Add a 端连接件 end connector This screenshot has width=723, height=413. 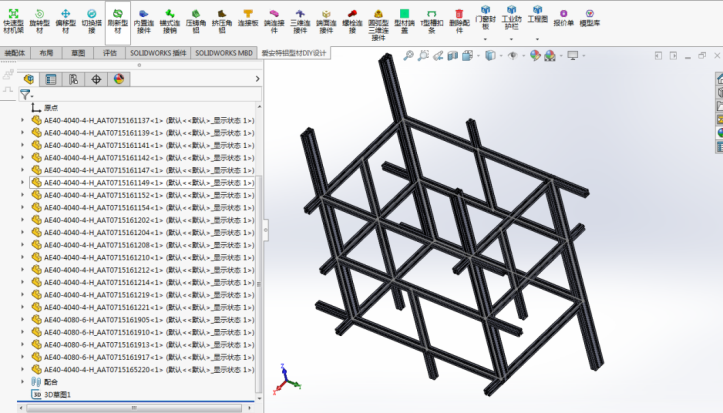pos(274,21)
